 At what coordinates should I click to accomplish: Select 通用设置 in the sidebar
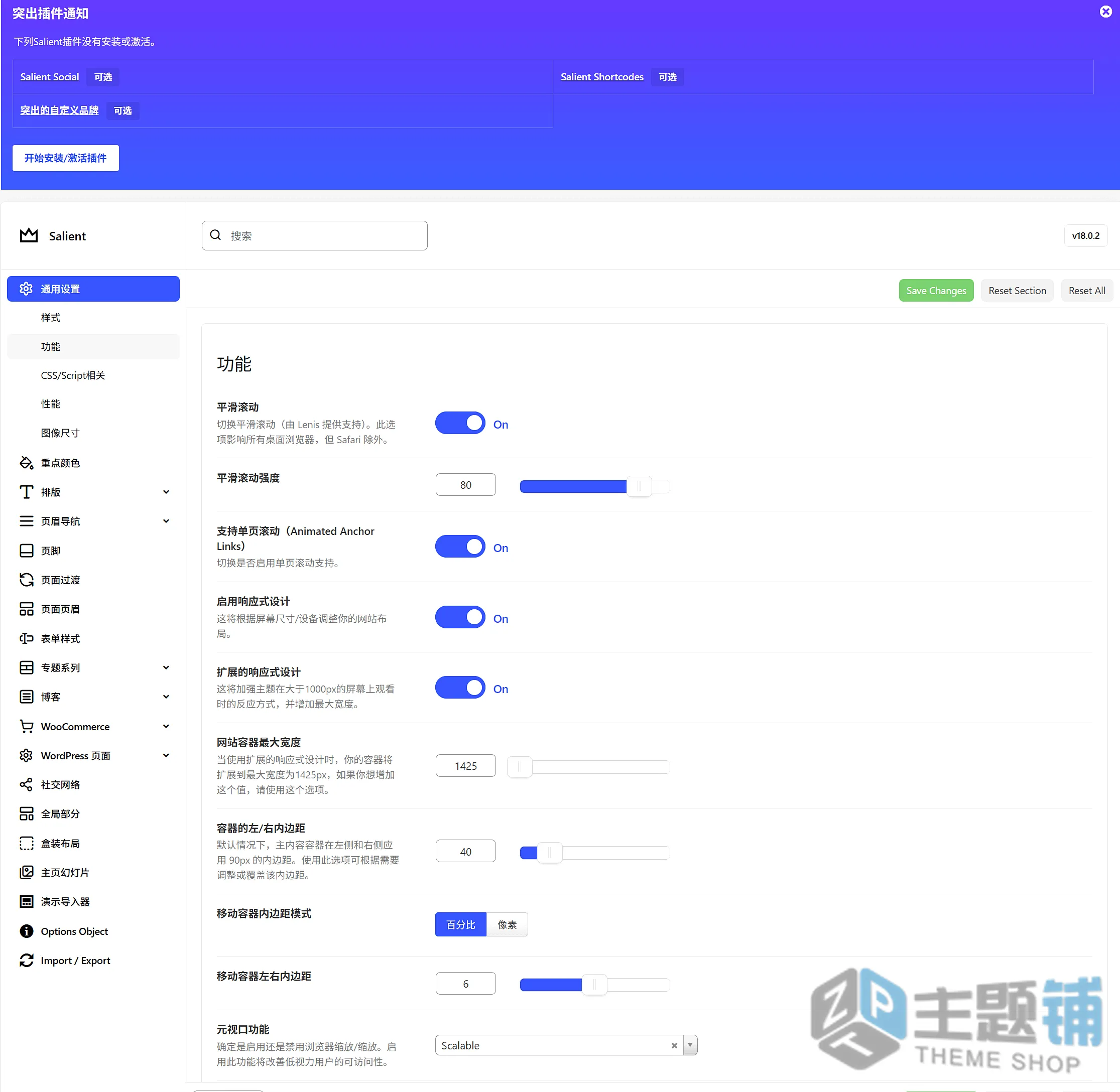(x=93, y=289)
